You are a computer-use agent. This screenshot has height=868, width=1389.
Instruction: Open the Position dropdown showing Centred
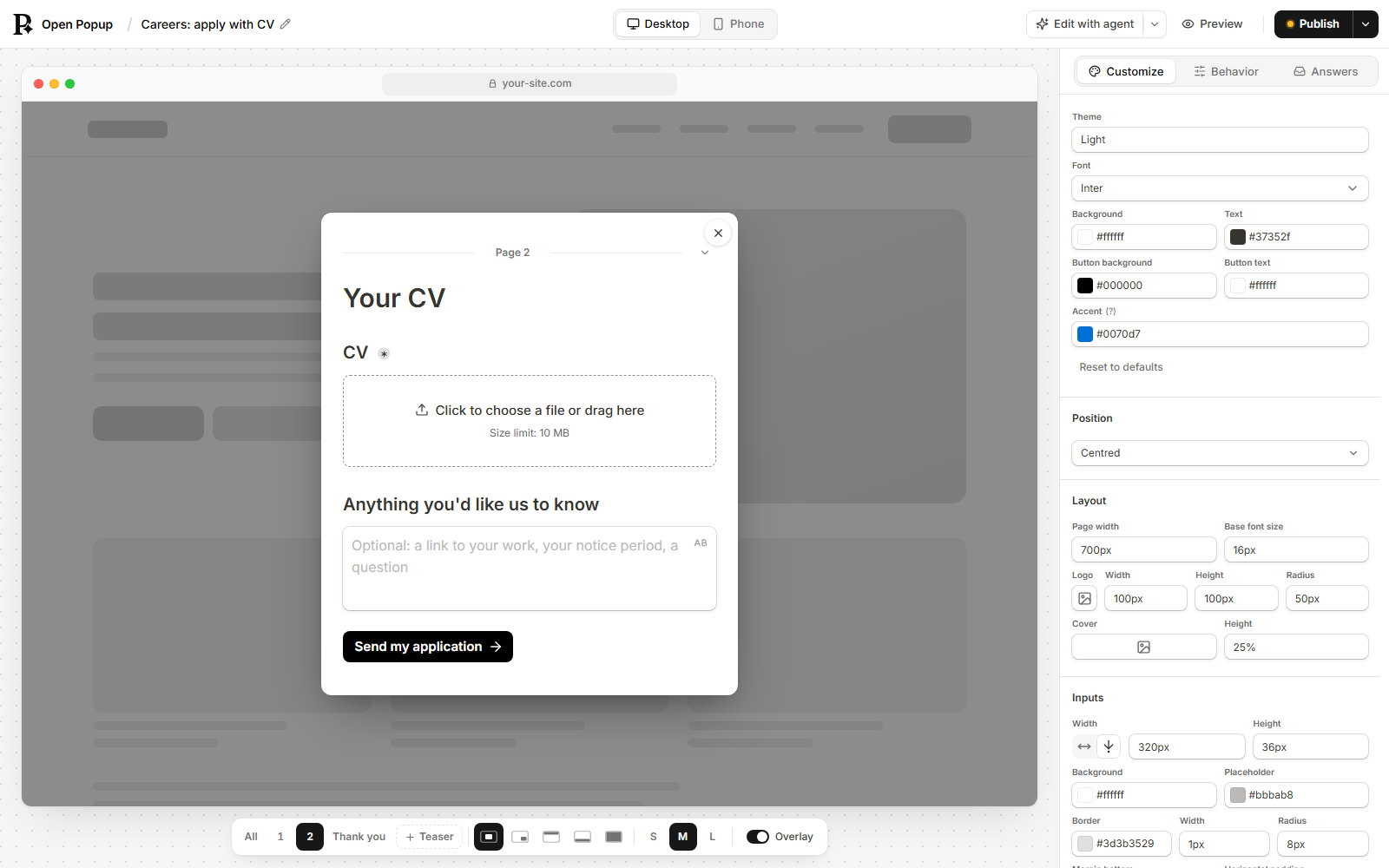tap(1220, 453)
